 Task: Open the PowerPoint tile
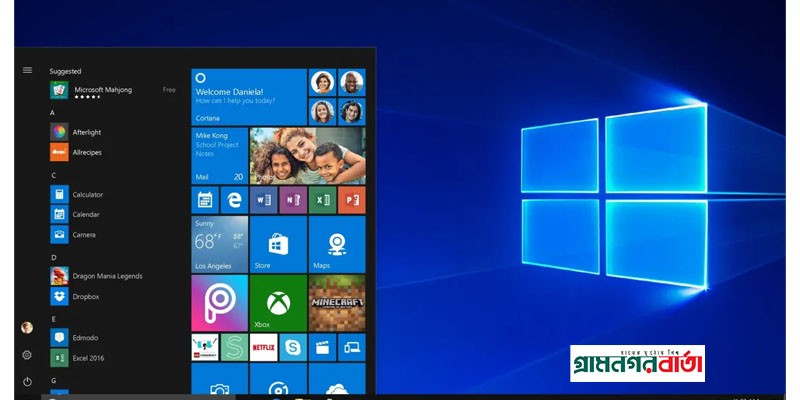click(352, 200)
